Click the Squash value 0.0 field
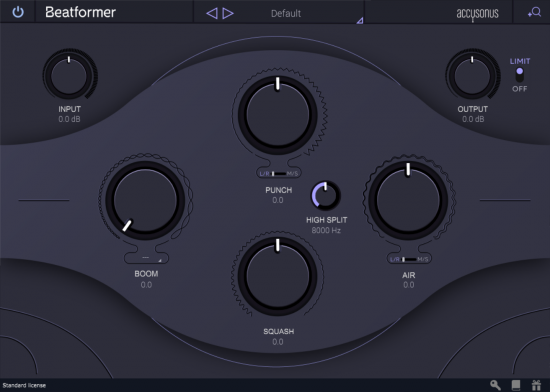 click(x=278, y=342)
